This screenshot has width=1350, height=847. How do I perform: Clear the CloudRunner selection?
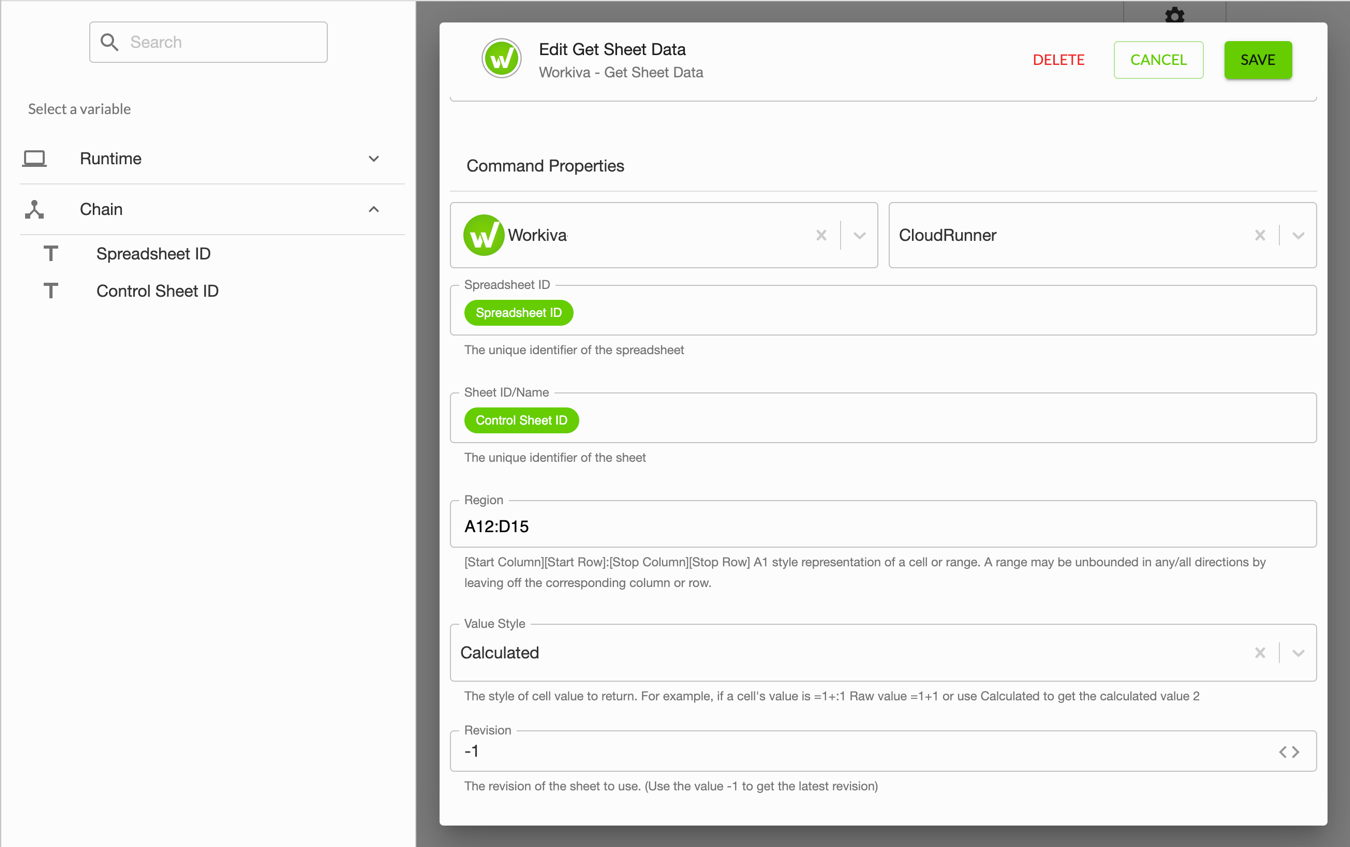[x=1260, y=235]
